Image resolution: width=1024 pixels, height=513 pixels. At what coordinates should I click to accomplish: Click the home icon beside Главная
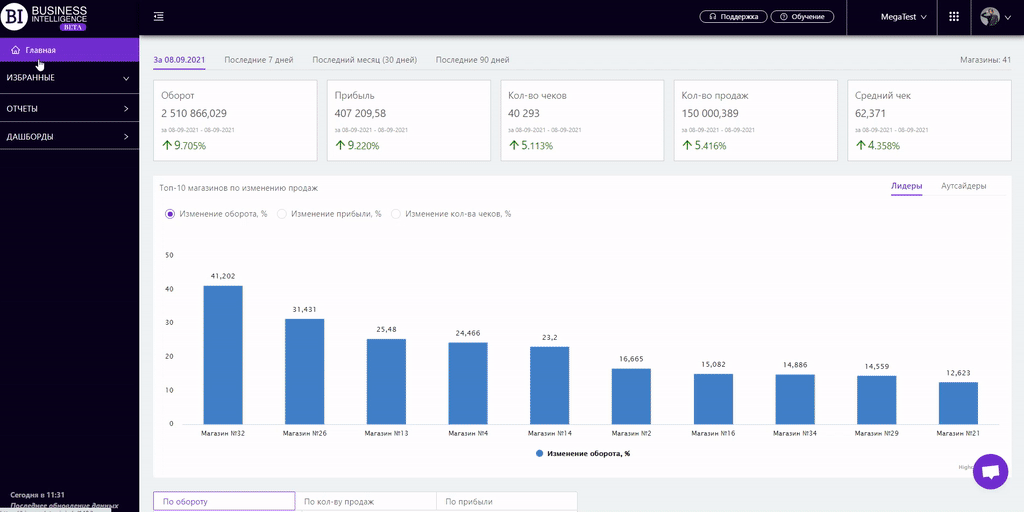pyautogui.click(x=15, y=50)
